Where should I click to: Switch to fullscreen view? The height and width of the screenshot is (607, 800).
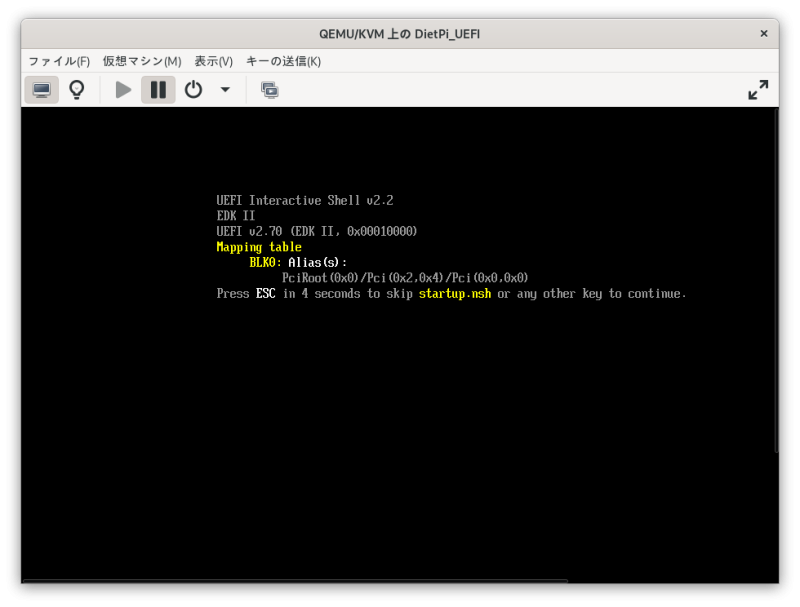[x=758, y=90]
